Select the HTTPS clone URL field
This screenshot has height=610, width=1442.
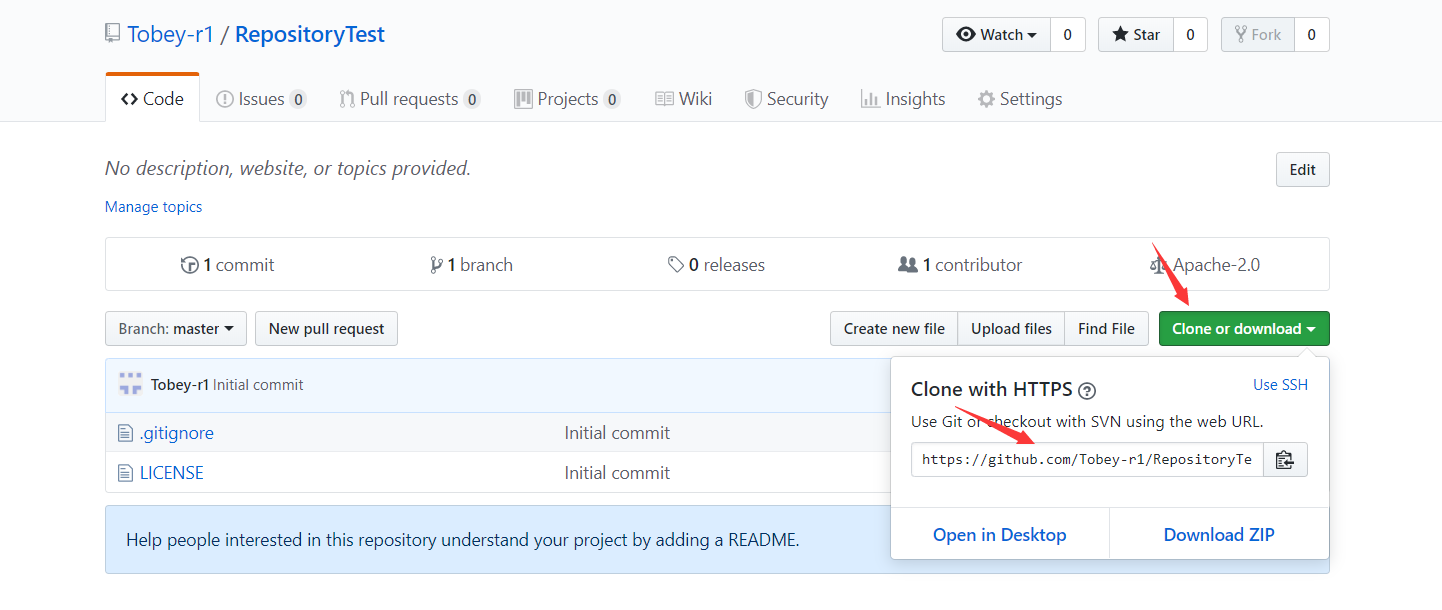click(1086, 460)
